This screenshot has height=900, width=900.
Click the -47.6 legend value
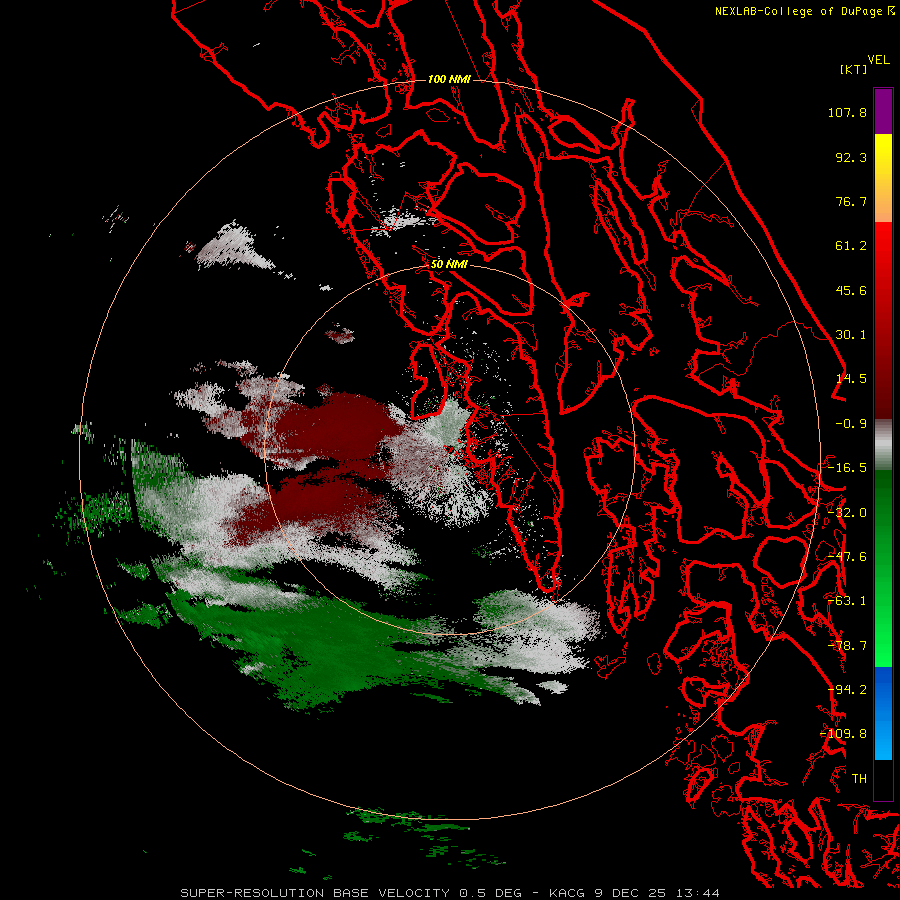tap(847, 557)
